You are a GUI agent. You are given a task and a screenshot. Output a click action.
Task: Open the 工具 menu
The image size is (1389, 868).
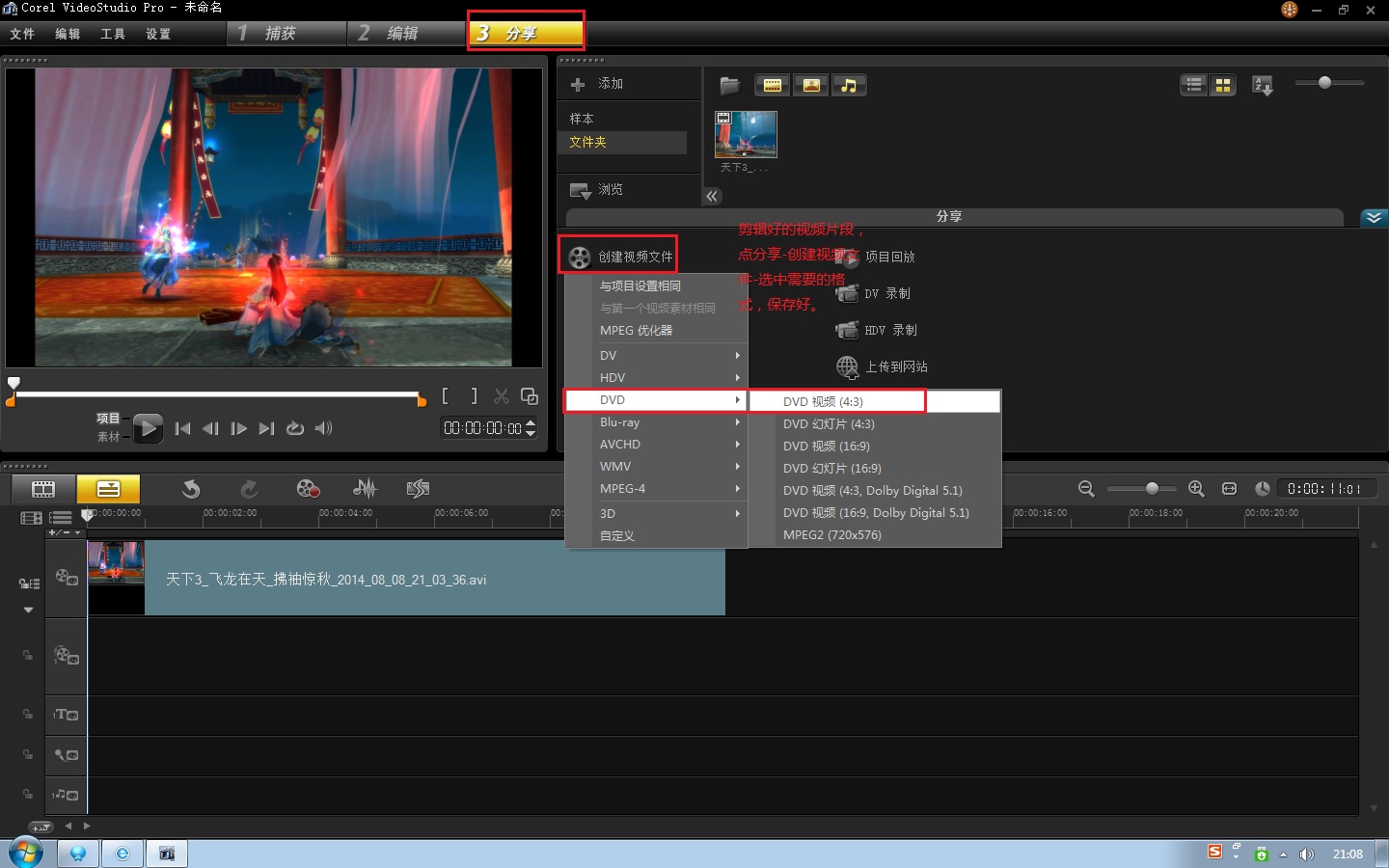(x=113, y=34)
